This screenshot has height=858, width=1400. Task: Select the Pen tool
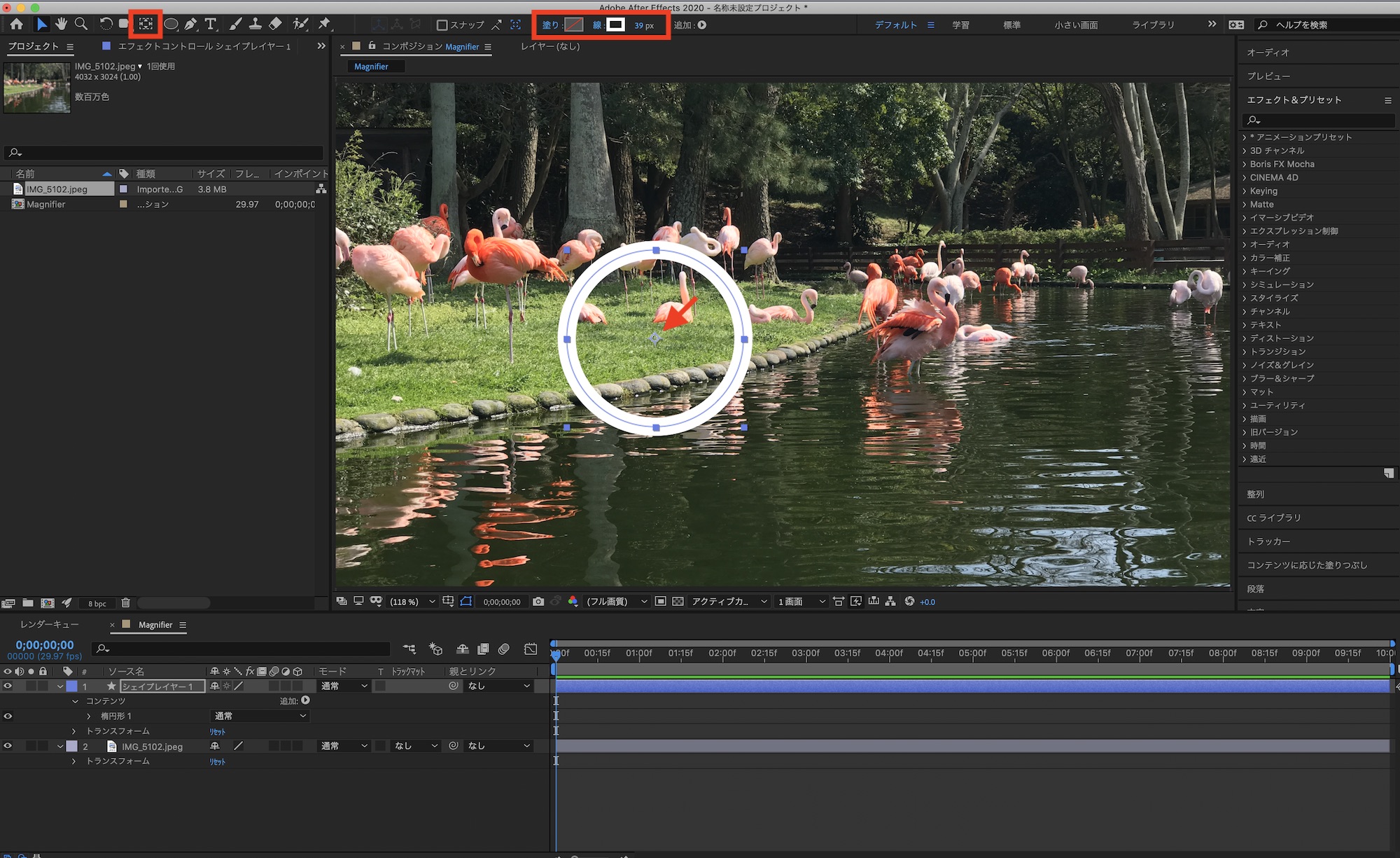[190, 24]
